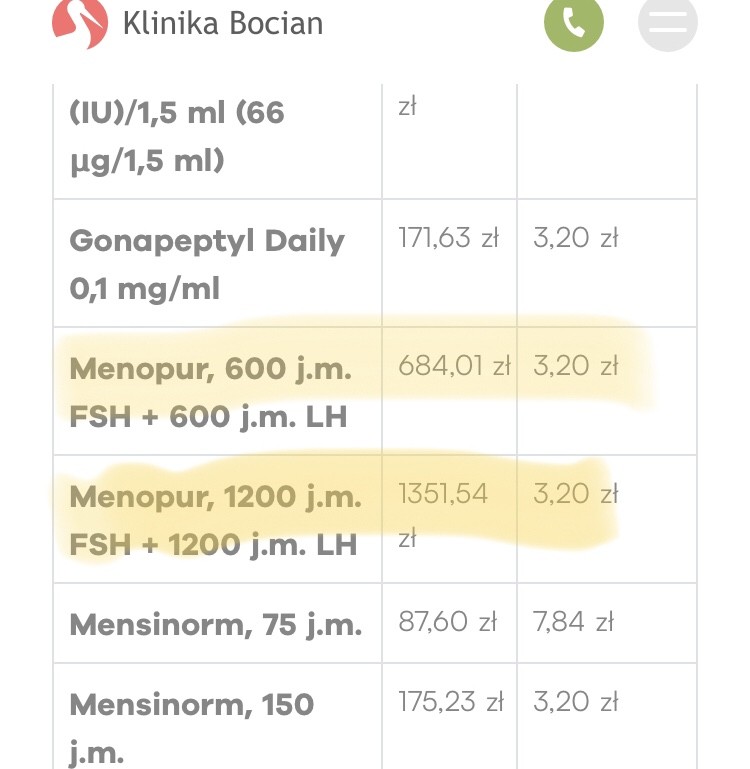Click the 175,23 zł price
750x769 pixels.
click(x=450, y=702)
